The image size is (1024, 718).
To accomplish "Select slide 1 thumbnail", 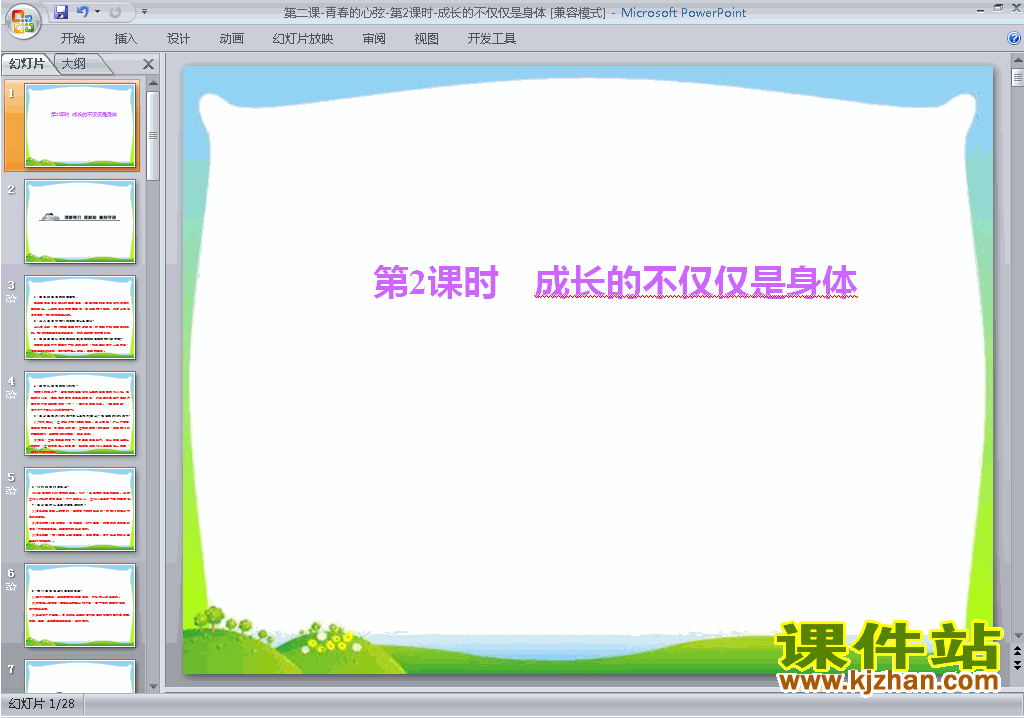I will coord(80,125).
